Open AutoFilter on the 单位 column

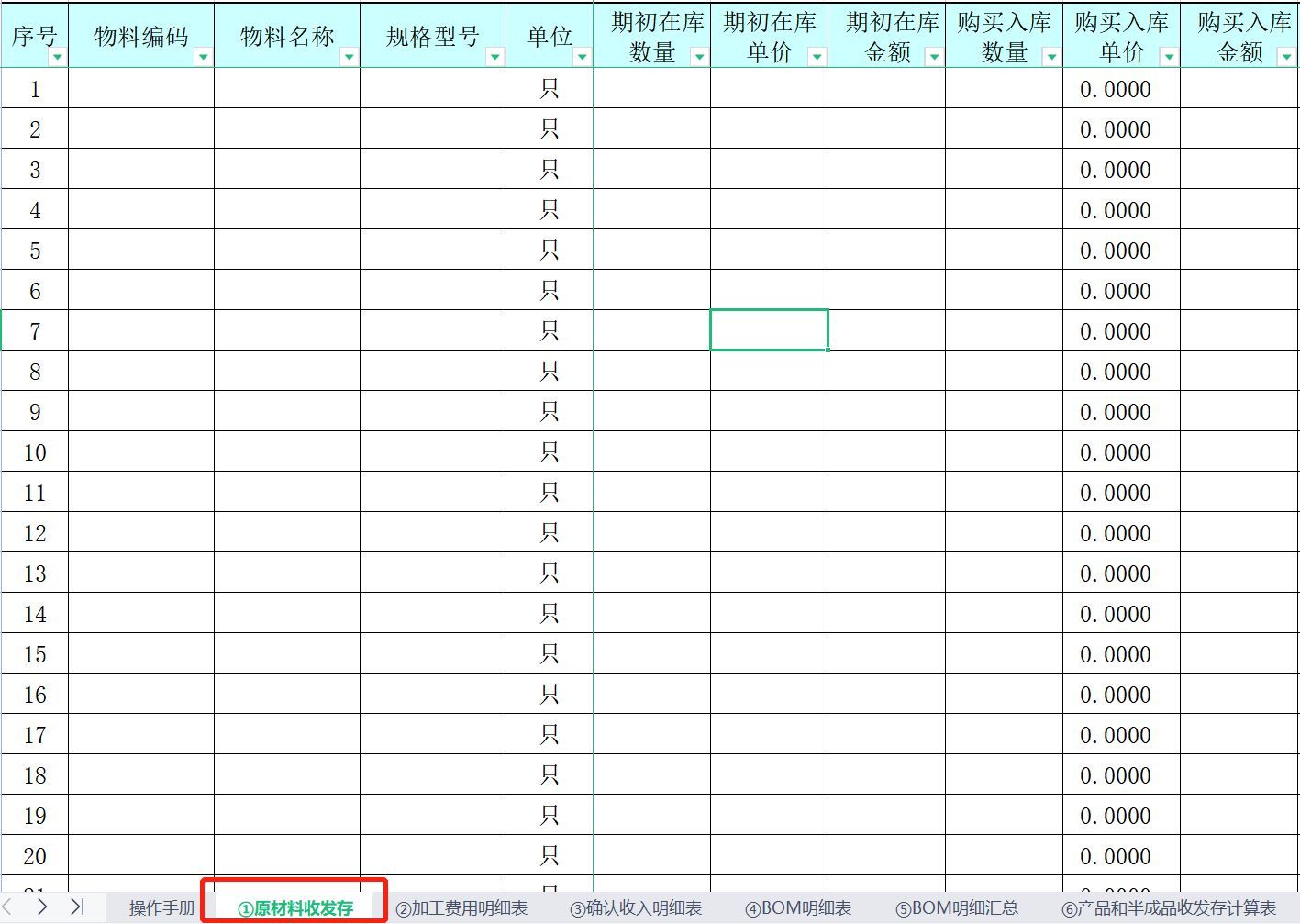(582, 58)
